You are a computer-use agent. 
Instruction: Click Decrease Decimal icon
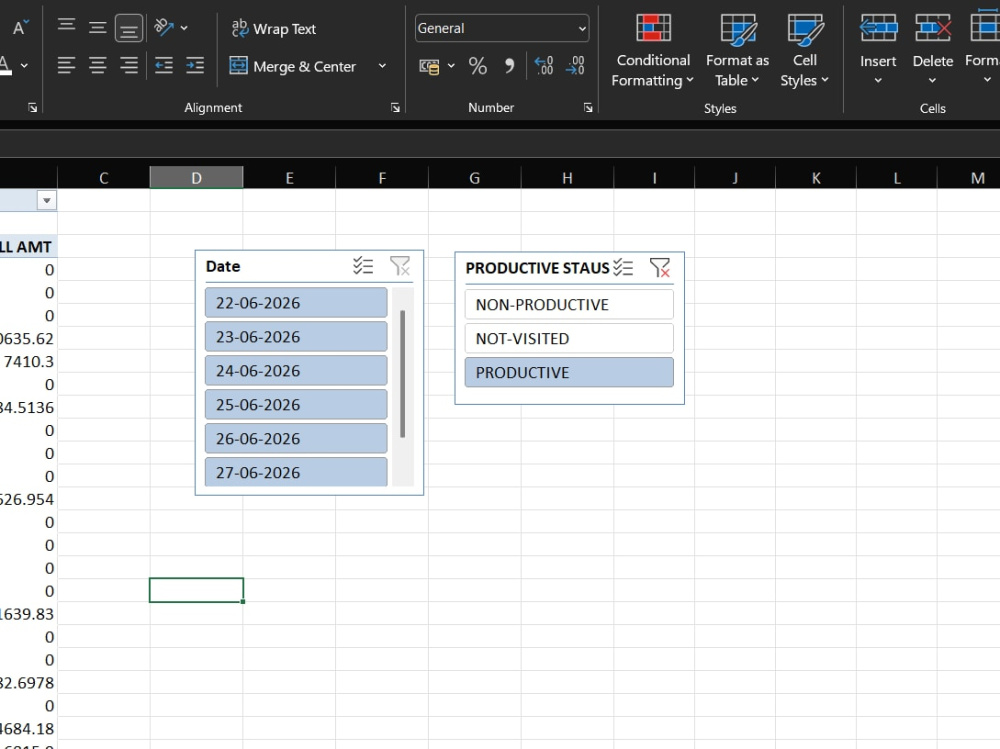coord(575,66)
